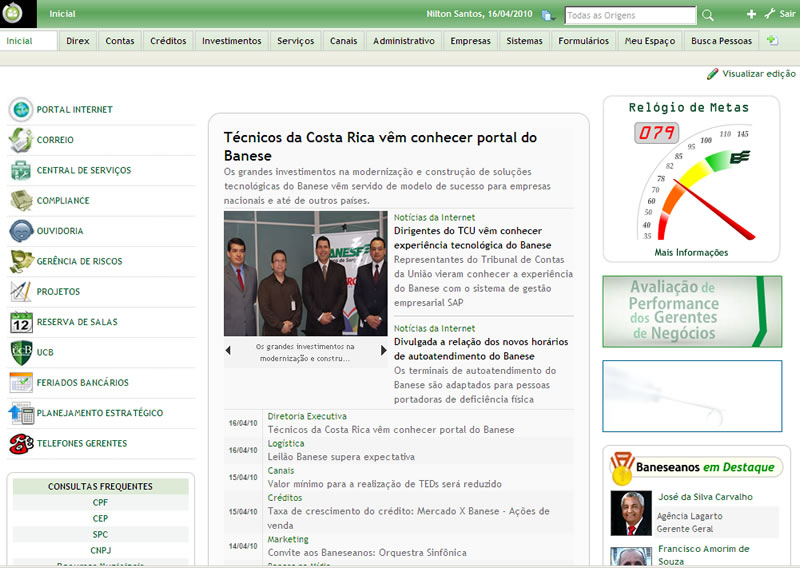Click the UCB shield icon

(21, 352)
